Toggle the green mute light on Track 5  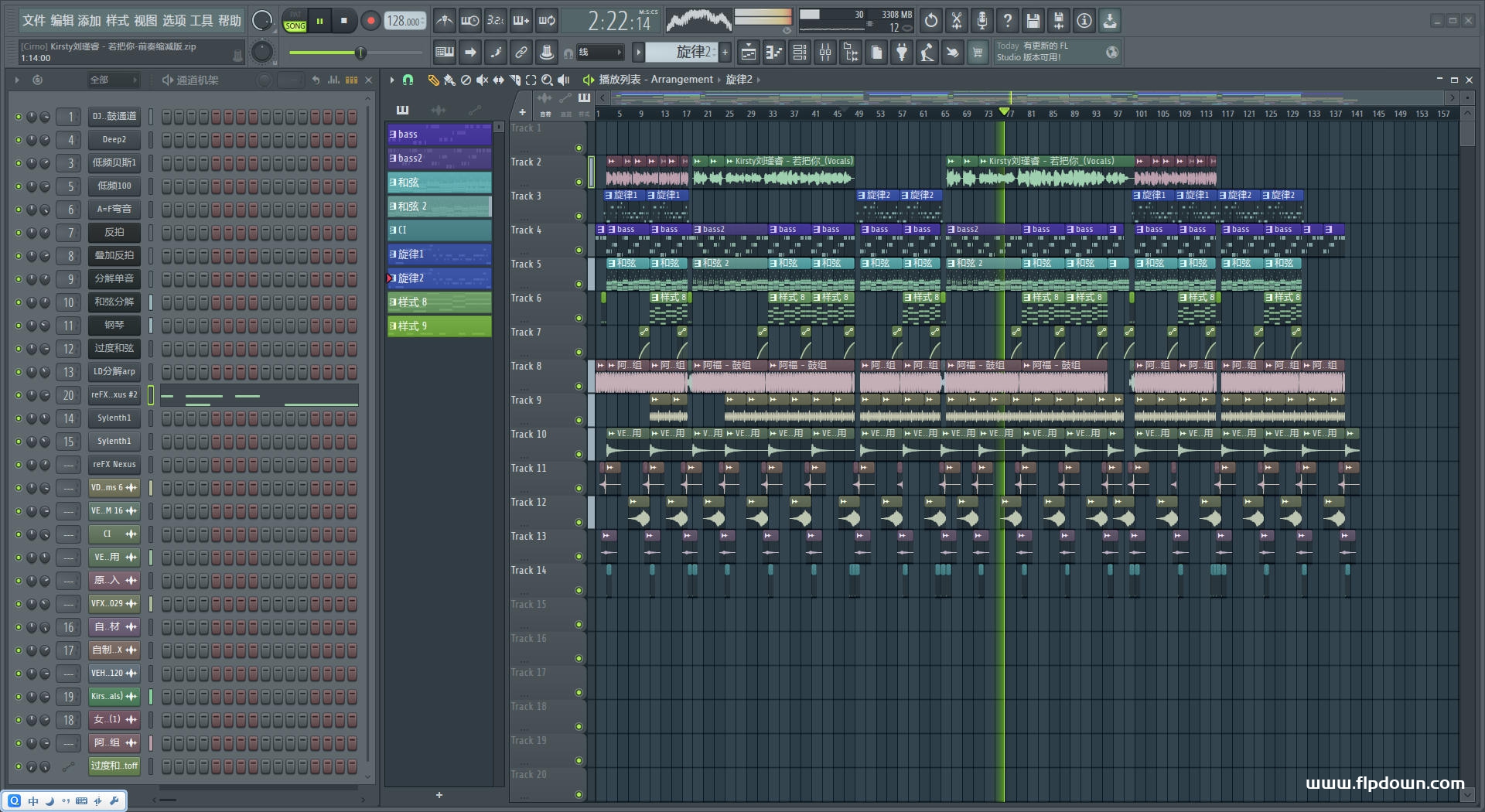[579, 285]
